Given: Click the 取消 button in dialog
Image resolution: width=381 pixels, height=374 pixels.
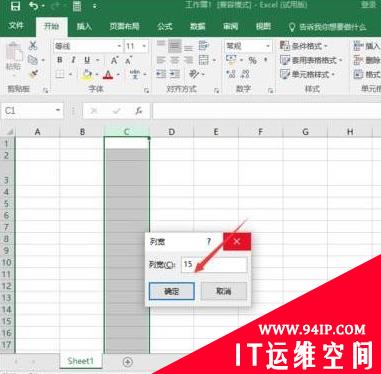Looking at the screenshot, I should [224, 291].
